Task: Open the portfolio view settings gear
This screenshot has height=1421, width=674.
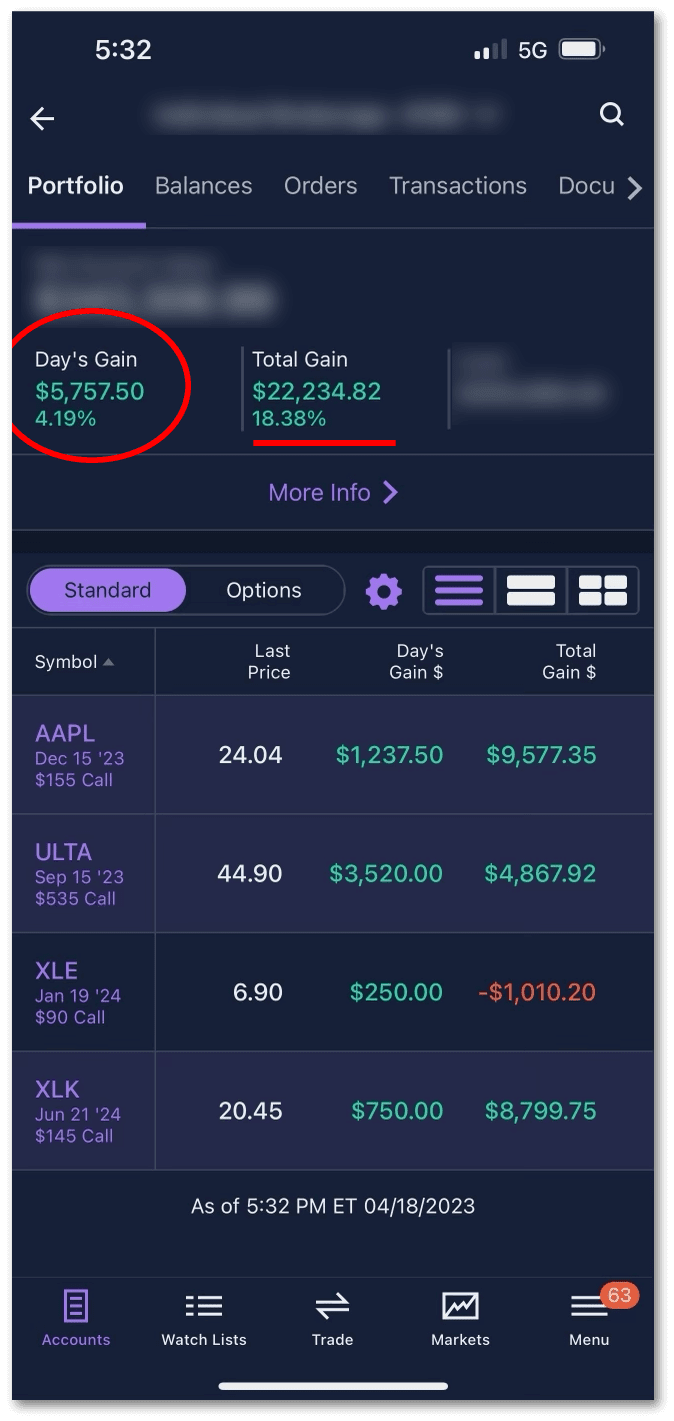Action: tap(383, 591)
